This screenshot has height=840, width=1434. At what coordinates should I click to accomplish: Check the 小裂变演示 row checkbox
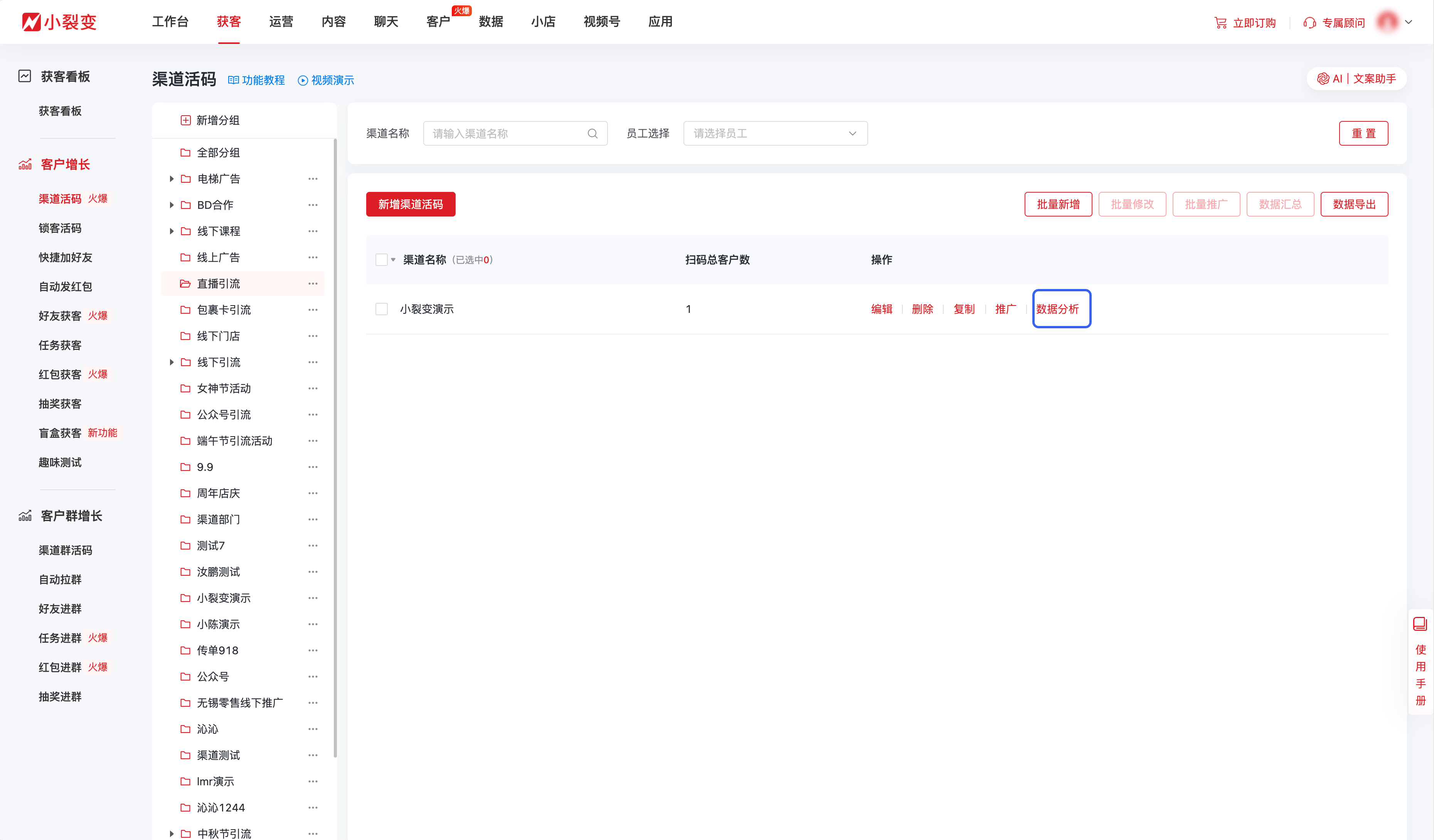coord(381,309)
